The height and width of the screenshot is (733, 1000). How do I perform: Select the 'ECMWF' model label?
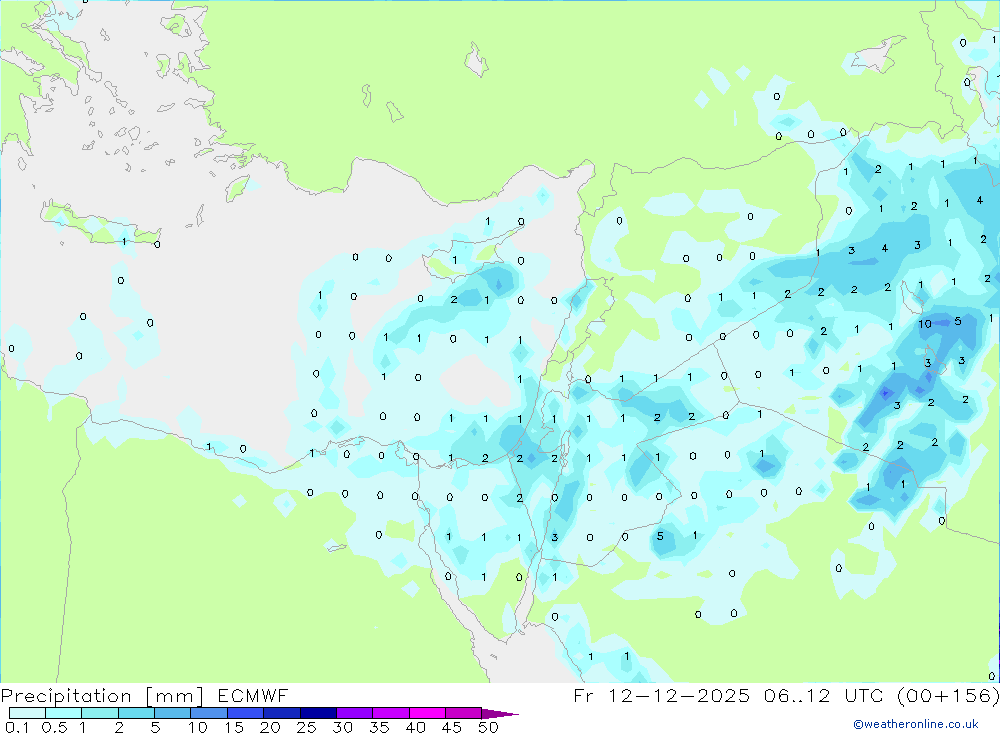pyautogui.click(x=253, y=695)
